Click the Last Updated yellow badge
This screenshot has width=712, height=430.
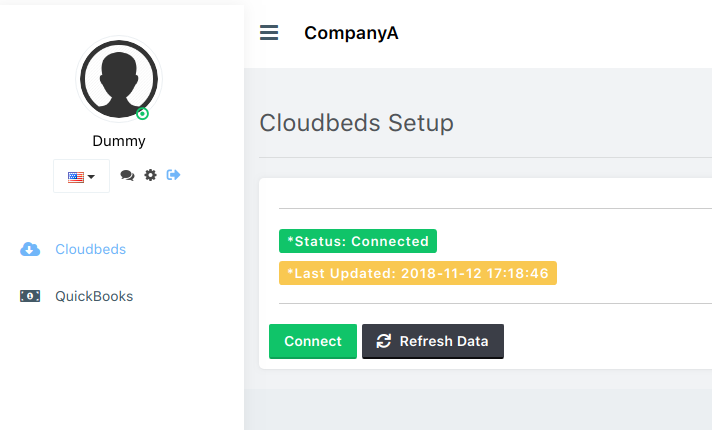click(x=418, y=273)
